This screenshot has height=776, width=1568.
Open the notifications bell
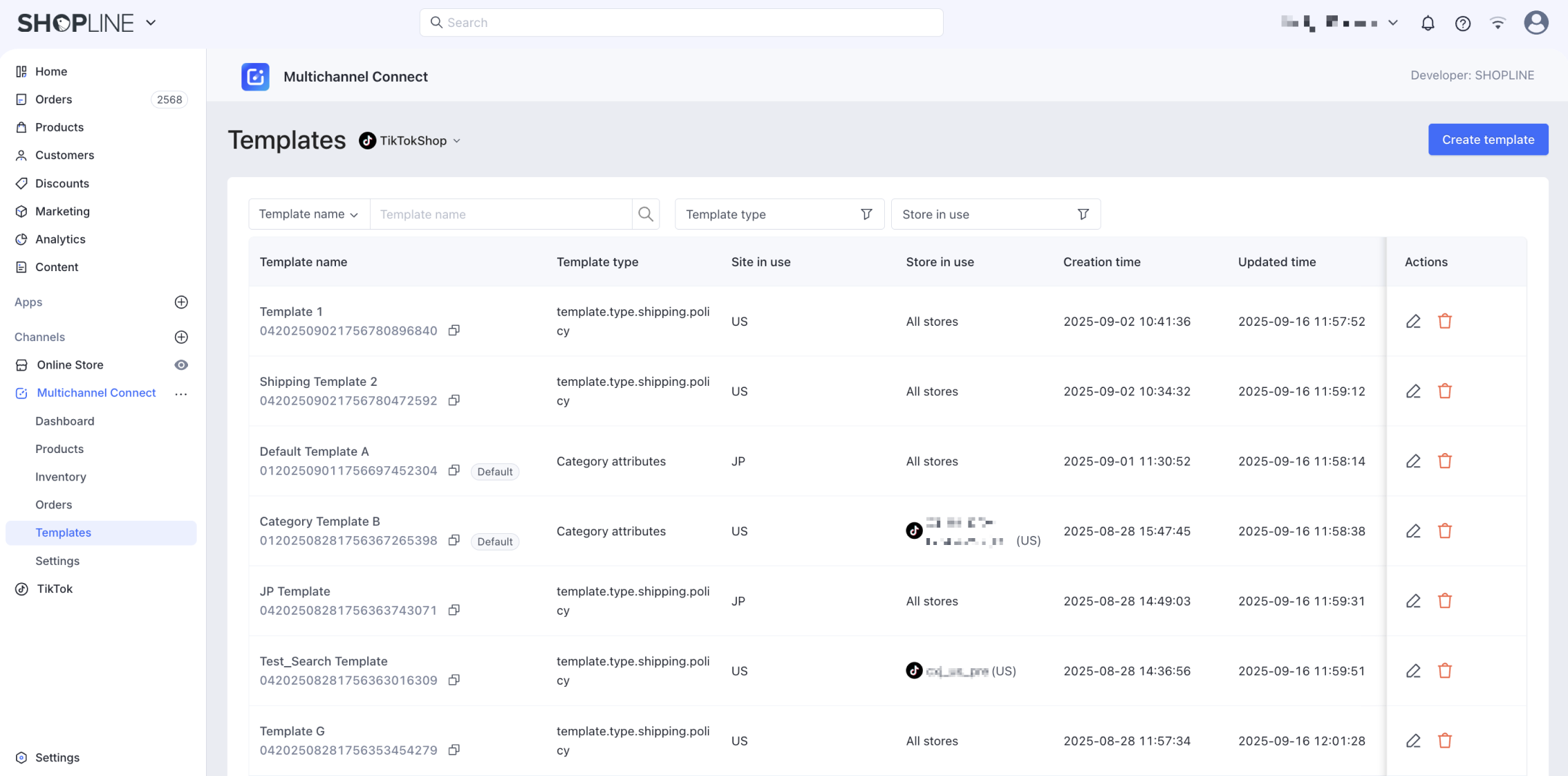click(x=1428, y=24)
